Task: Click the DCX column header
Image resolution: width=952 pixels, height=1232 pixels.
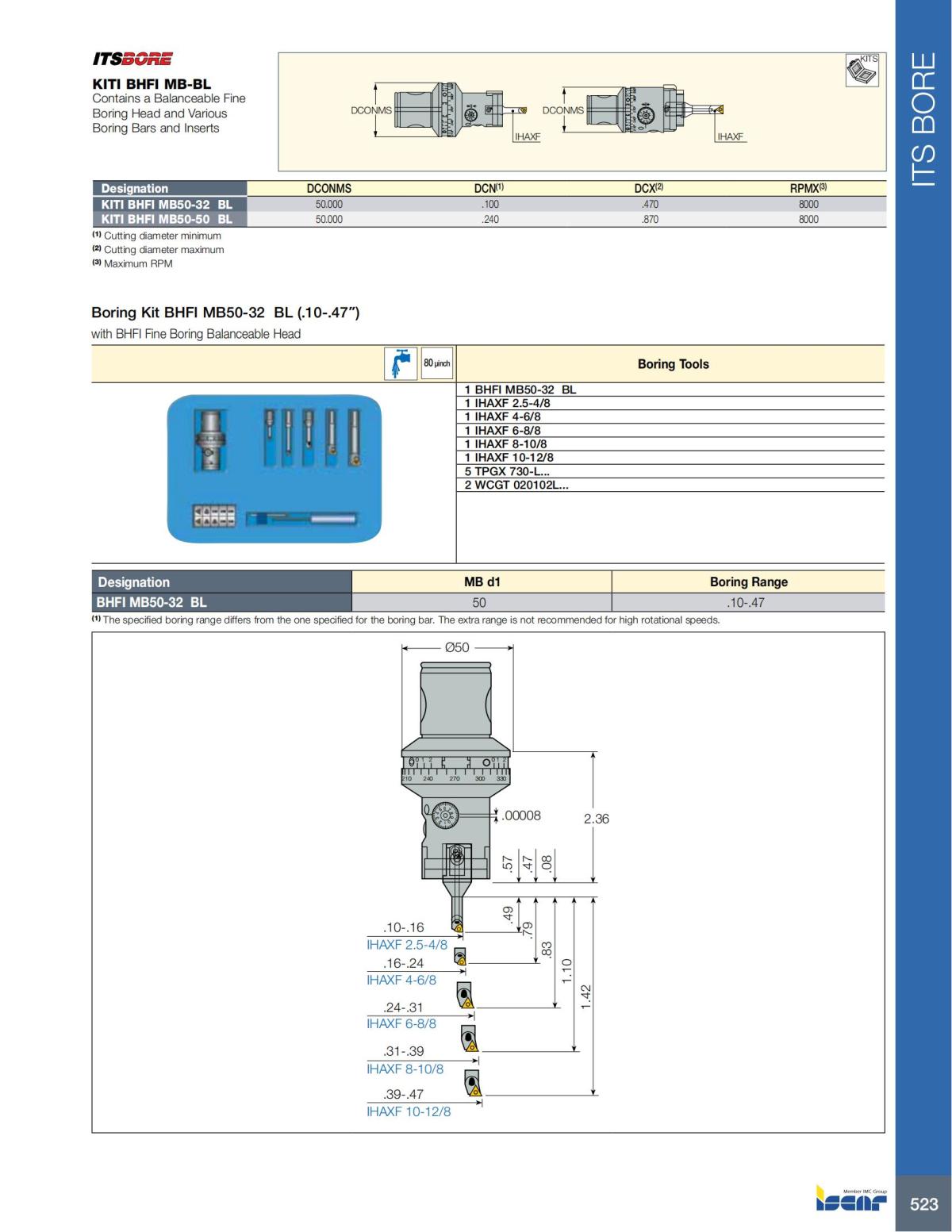Action: (x=649, y=189)
